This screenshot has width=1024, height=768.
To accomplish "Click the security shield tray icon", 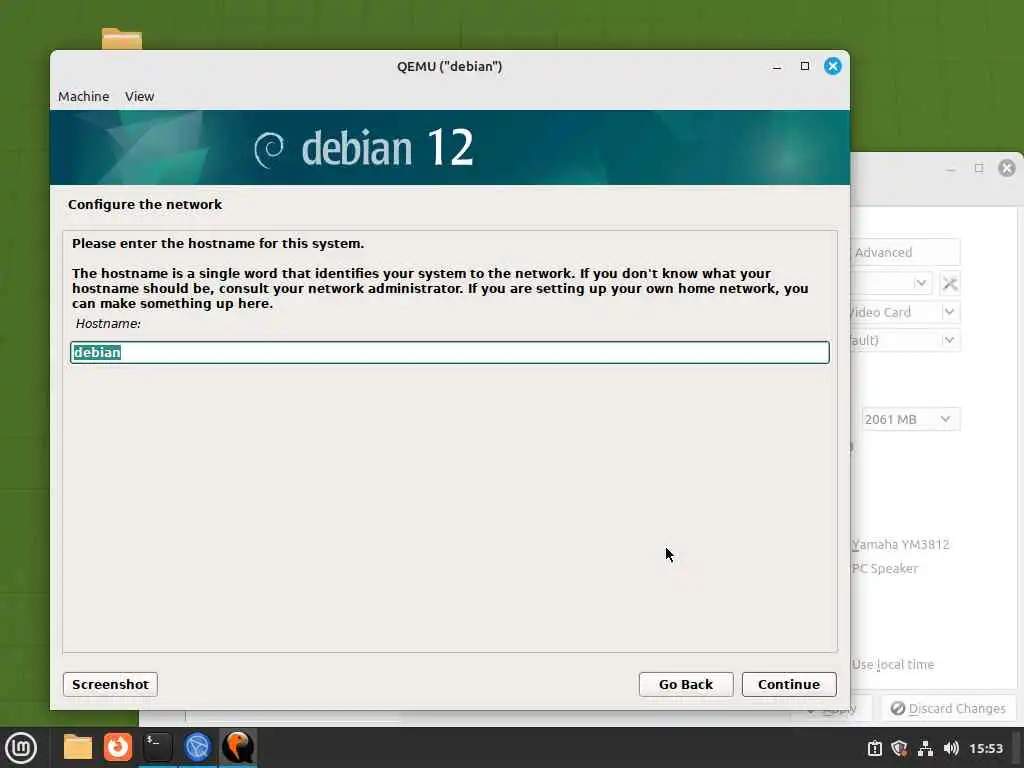I will (900, 748).
